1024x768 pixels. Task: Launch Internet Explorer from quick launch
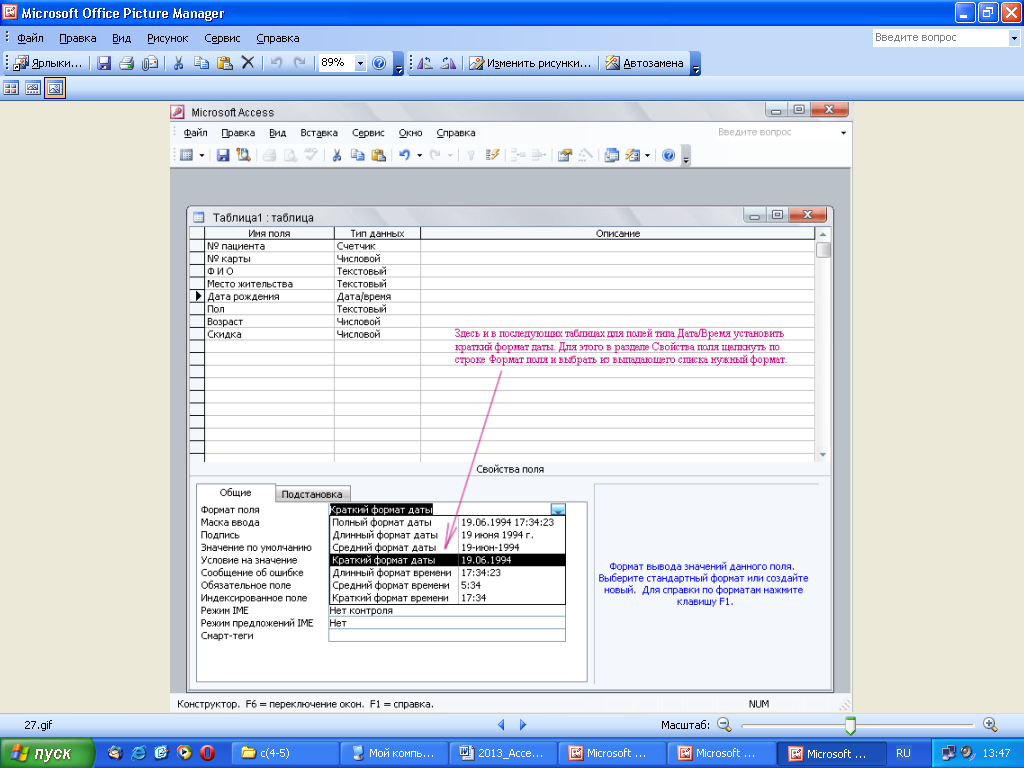click(x=138, y=753)
